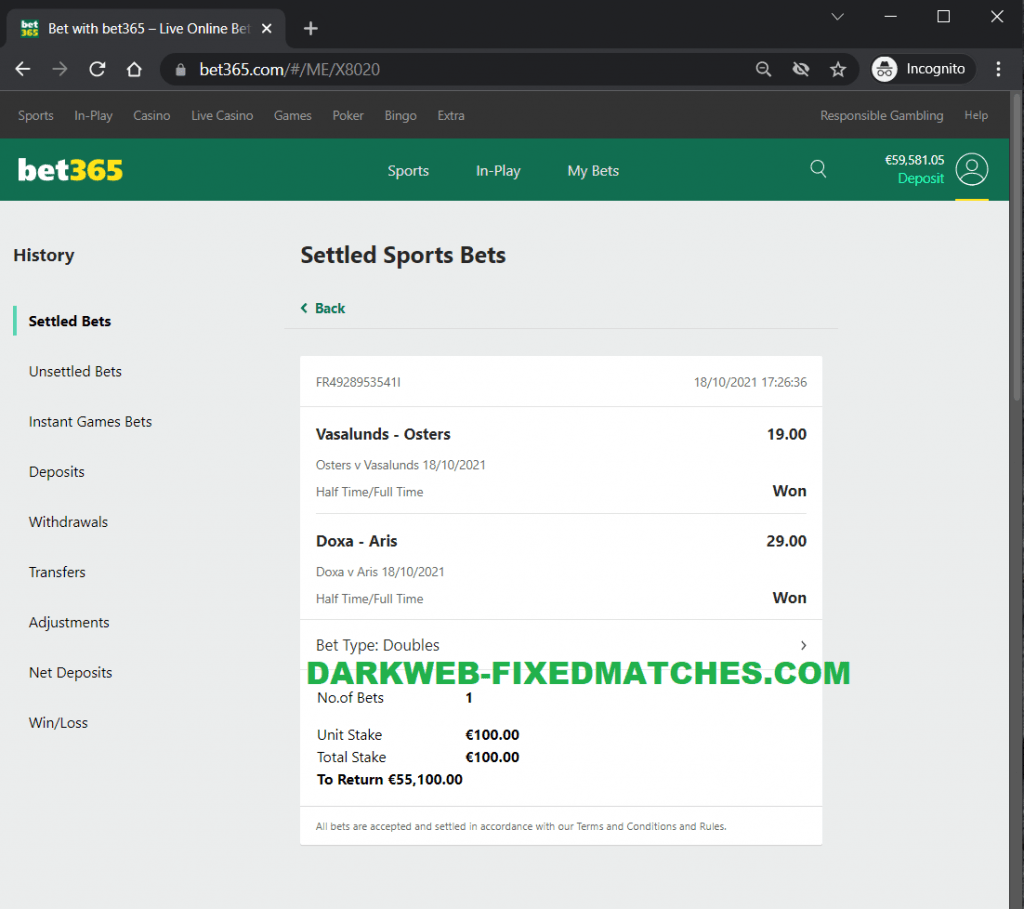
Task: Select In-Play in green header
Action: tap(498, 171)
